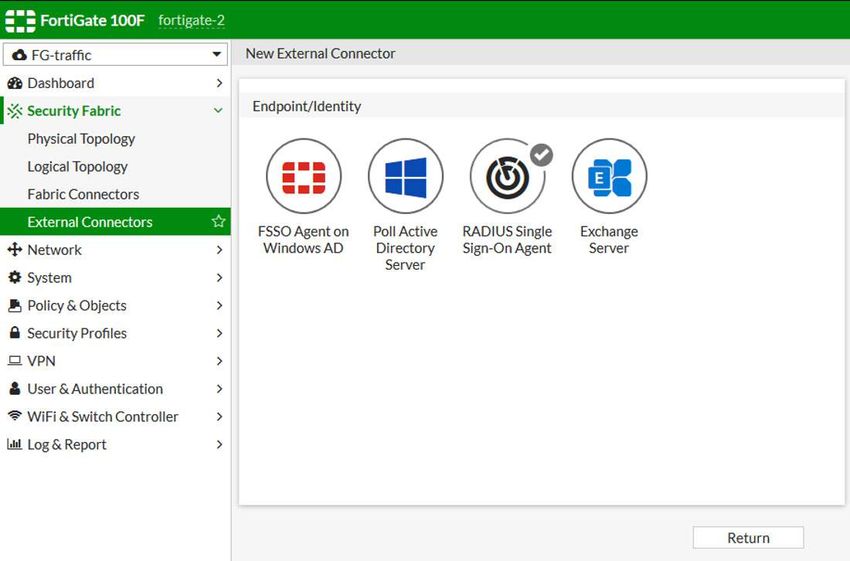This screenshot has width=850, height=561.
Task: Open the Network menu label
Action: [54, 249]
